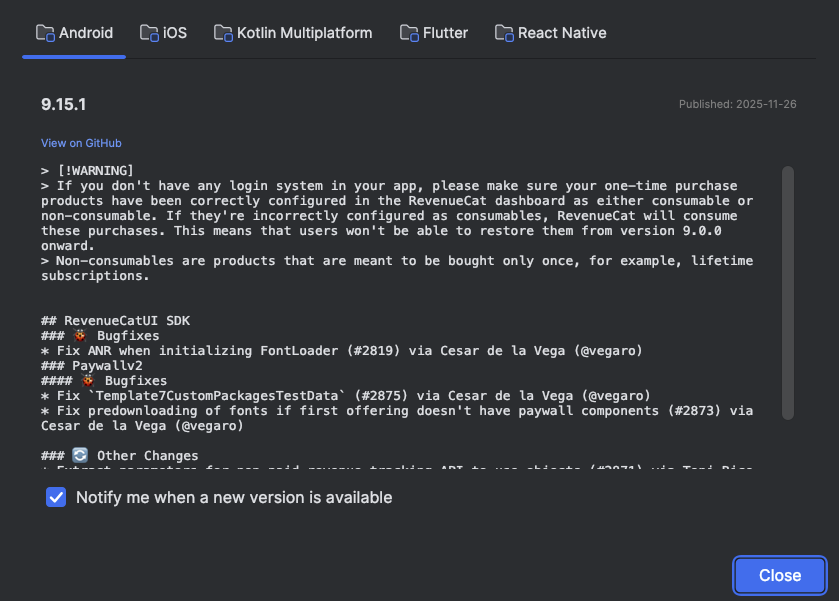Click the folder icon on the Android tab
Image resolution: width=839 pixels, height=601 pixels.
(46, 33)
